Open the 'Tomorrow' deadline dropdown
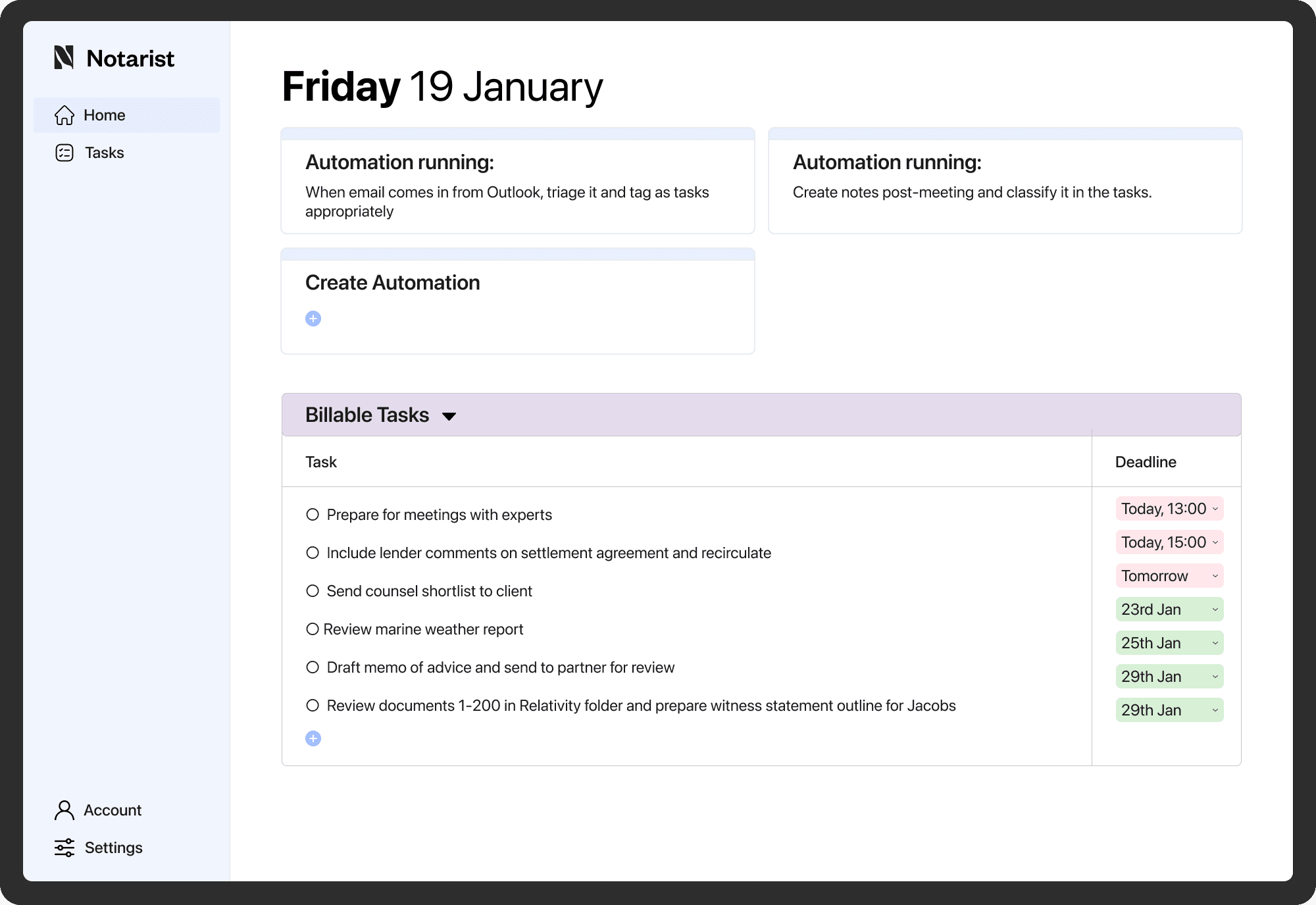The width and height of the screenshot is (1316, 905). (x=1169, y=576)
